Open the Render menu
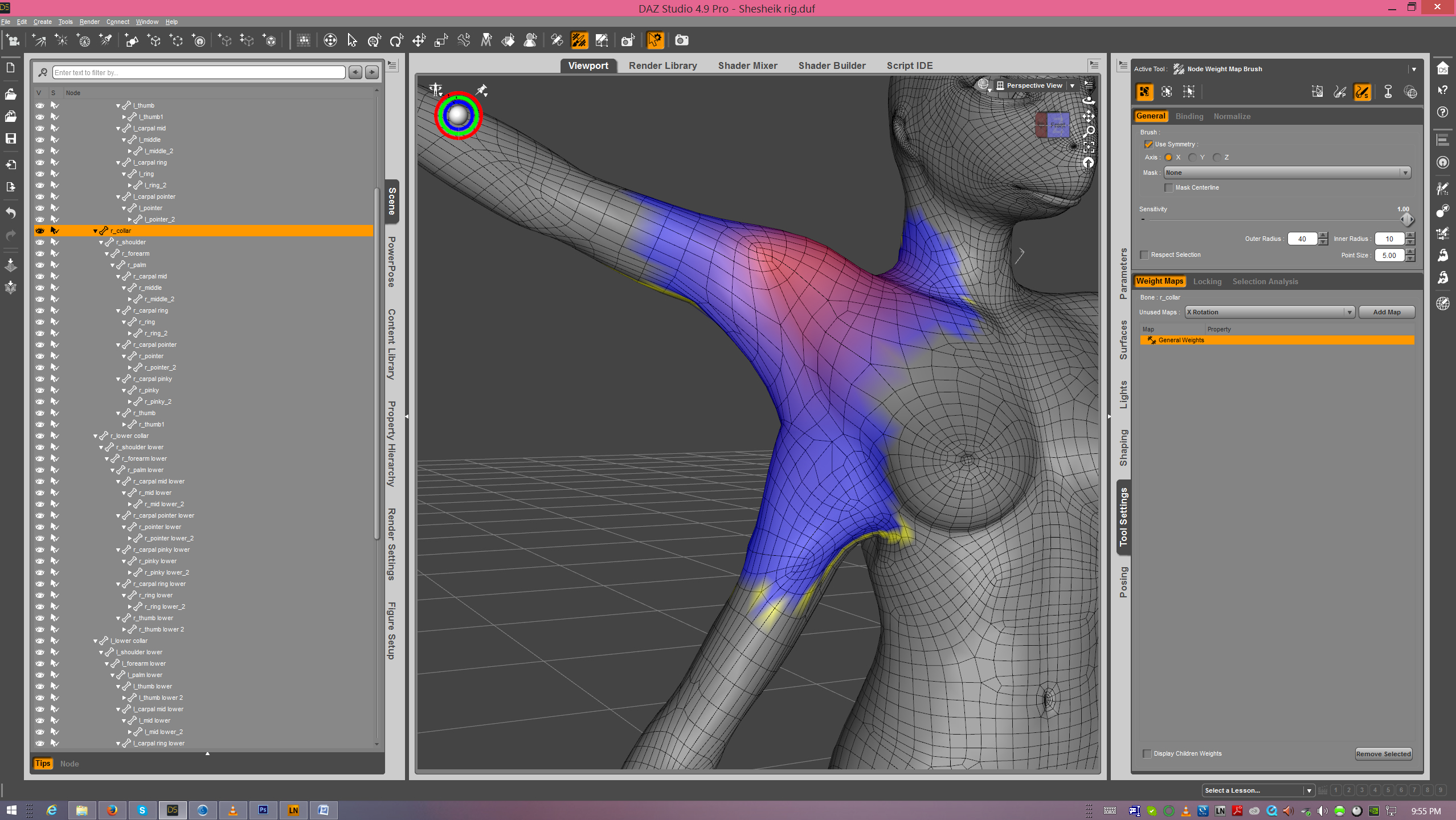 pyautogui.click(x=89, y=22)
